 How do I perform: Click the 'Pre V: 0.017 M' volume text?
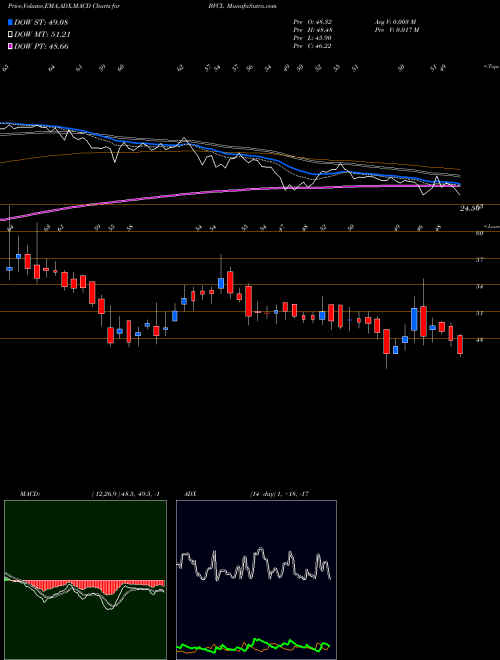coord(398,30)
